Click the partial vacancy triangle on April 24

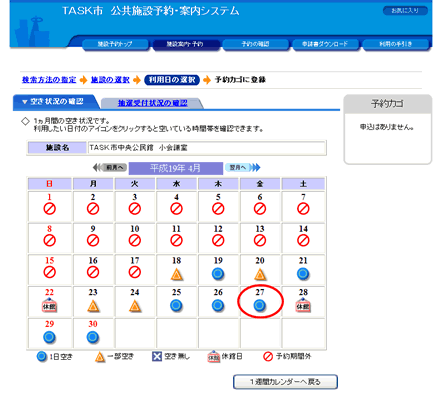coord(135,306)
